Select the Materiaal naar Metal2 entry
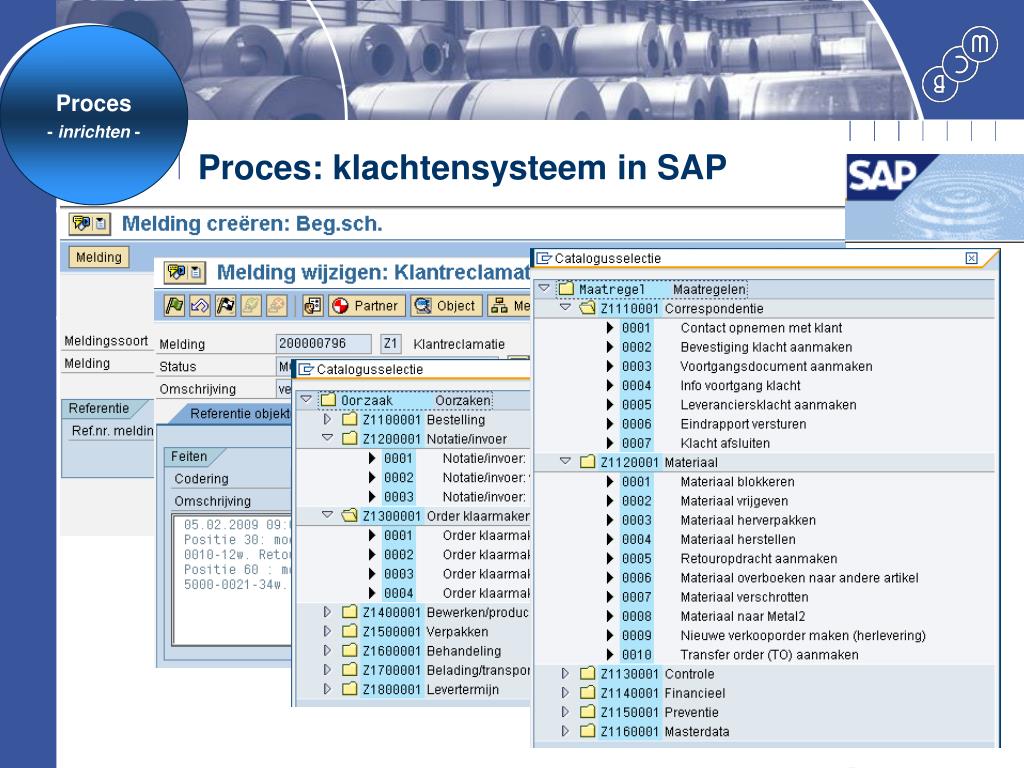Screen dimensions: 1024x768 [x=743, y=616]
